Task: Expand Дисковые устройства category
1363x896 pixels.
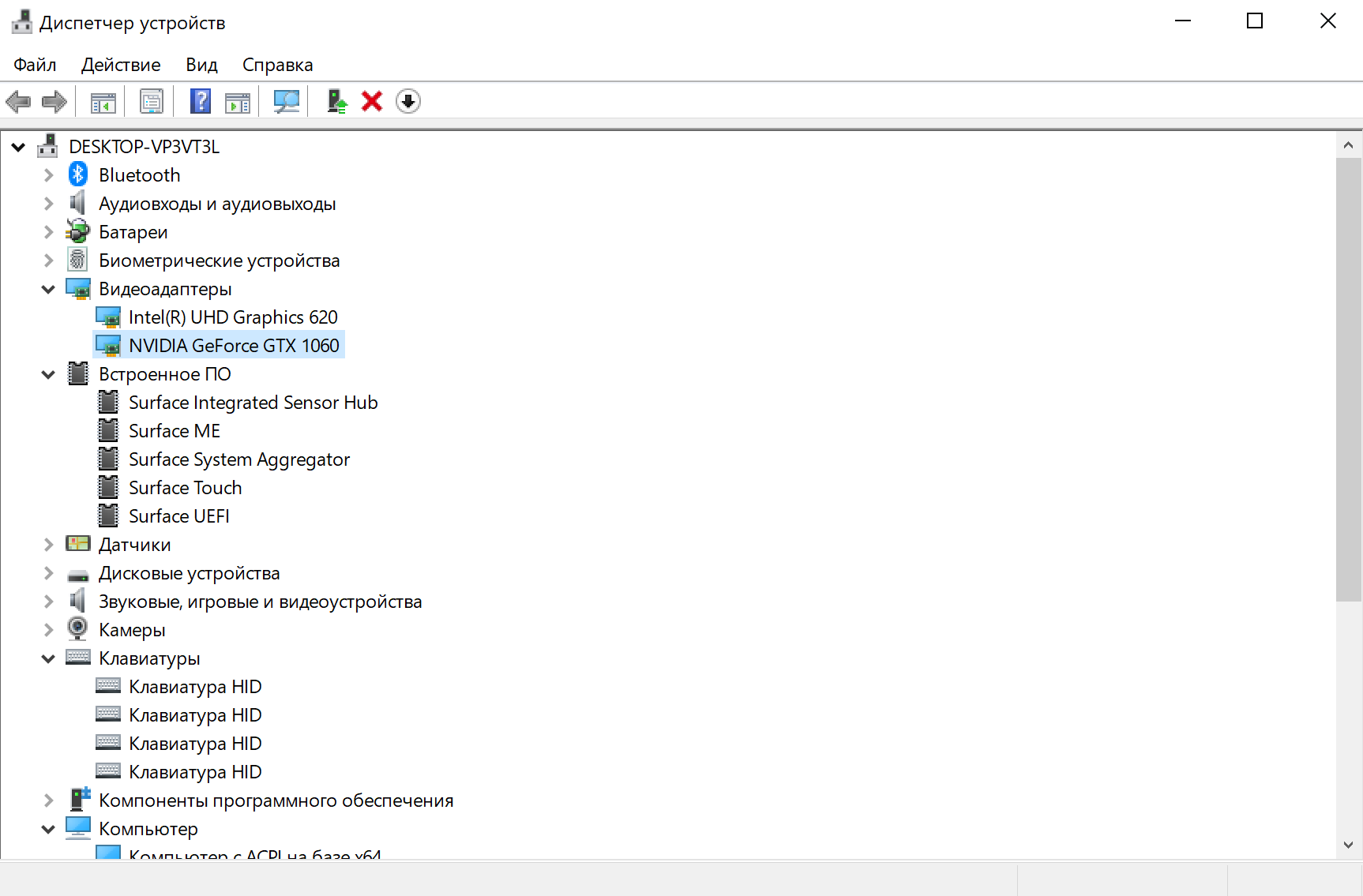Action: 49,573
